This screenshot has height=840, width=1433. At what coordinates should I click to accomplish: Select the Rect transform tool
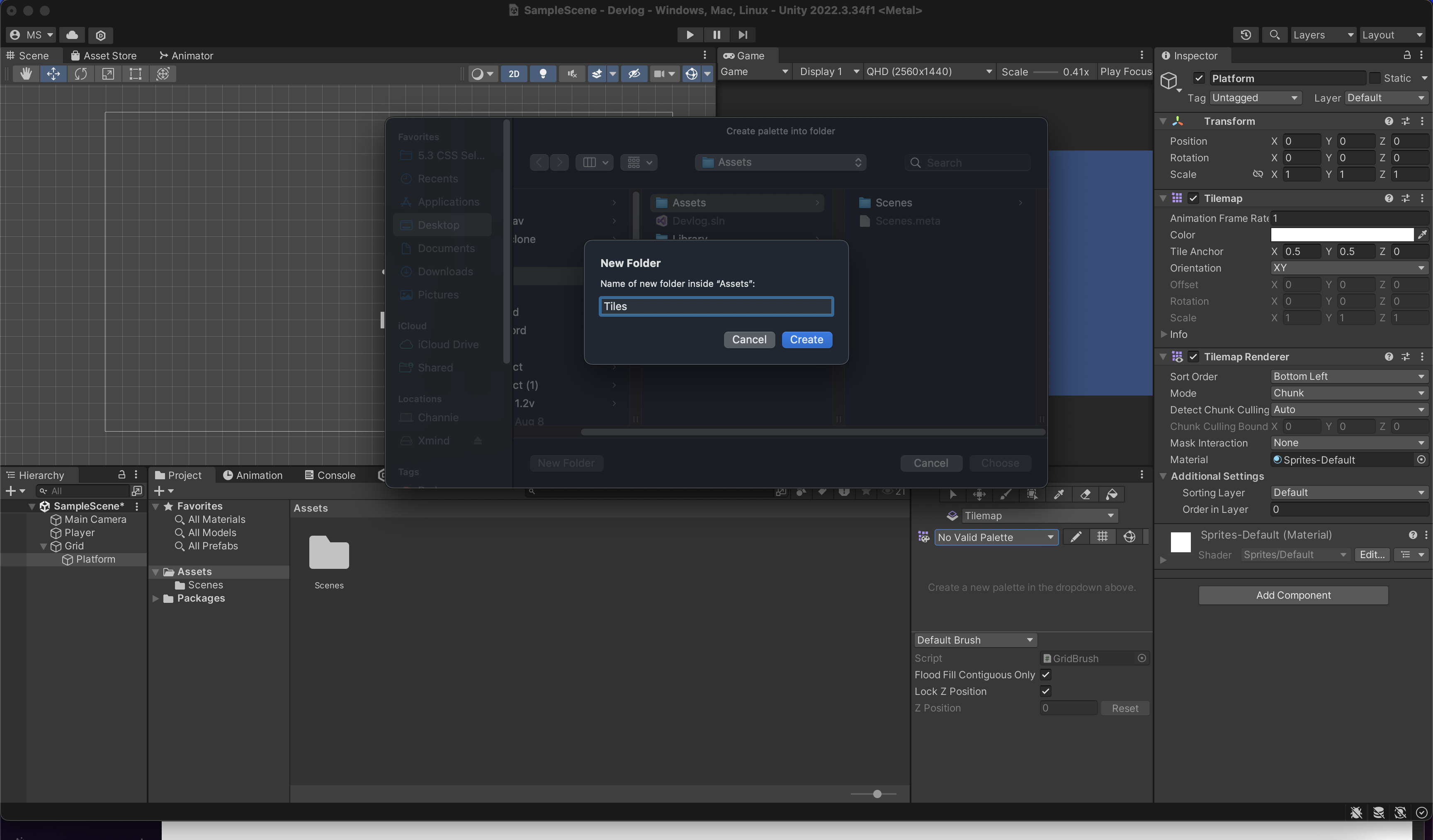click(x=135, y=74)
